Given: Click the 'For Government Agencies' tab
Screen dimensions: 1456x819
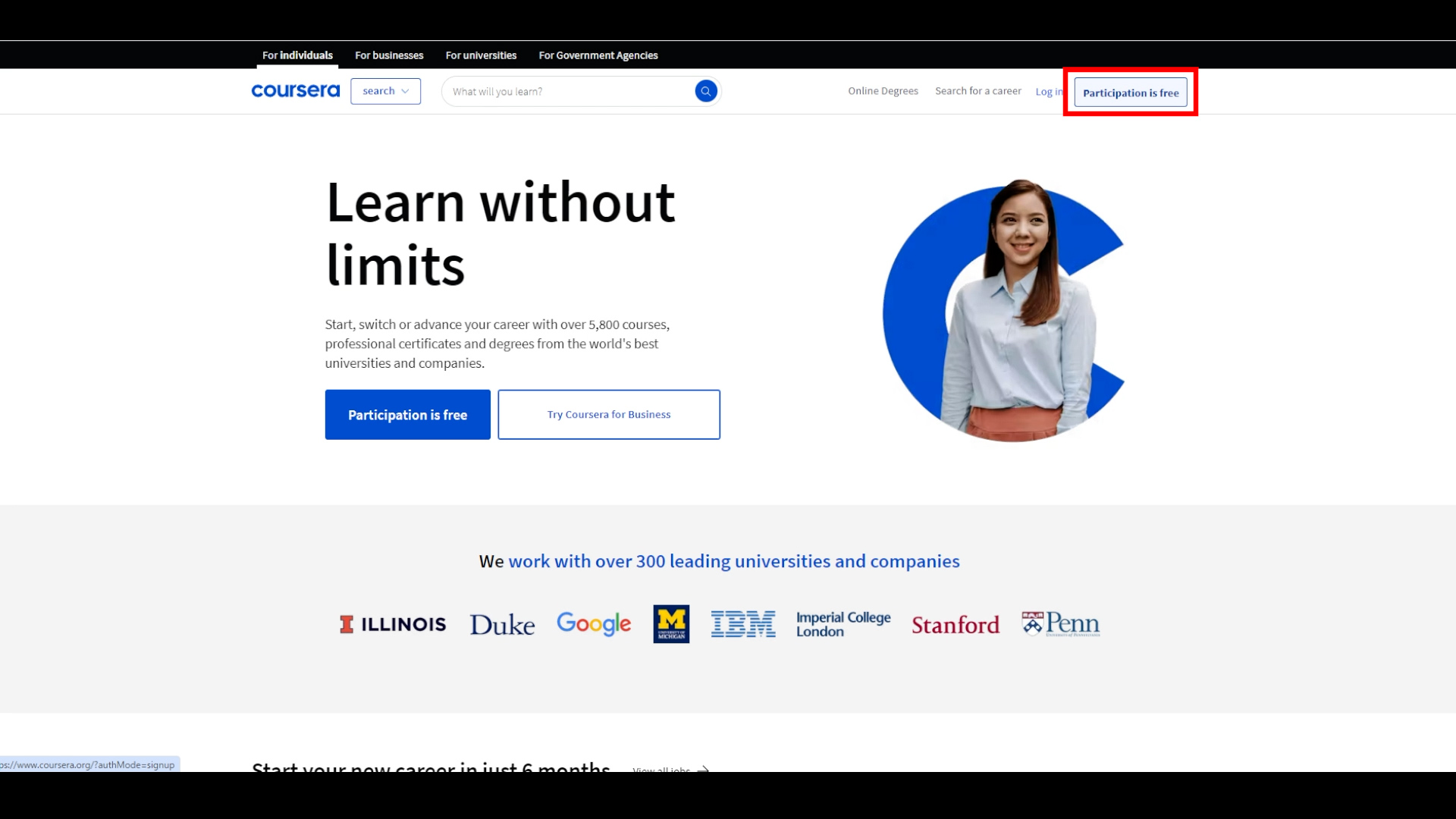Looking at the screenshot, I should 598,55.
